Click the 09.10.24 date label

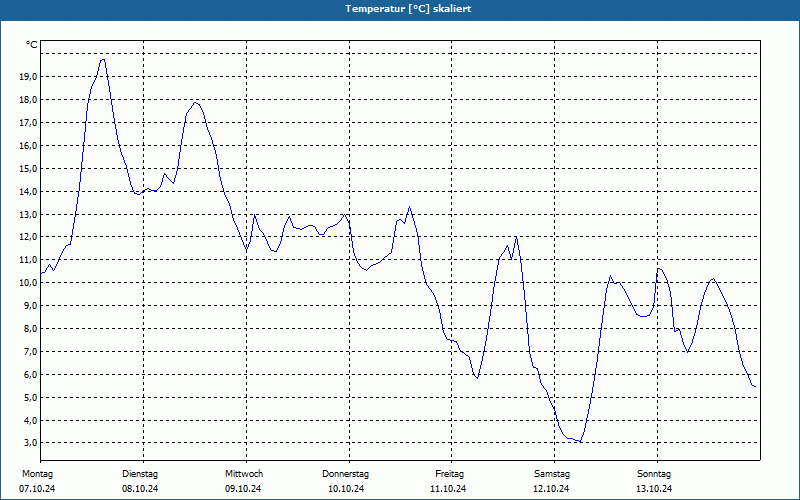243,489
